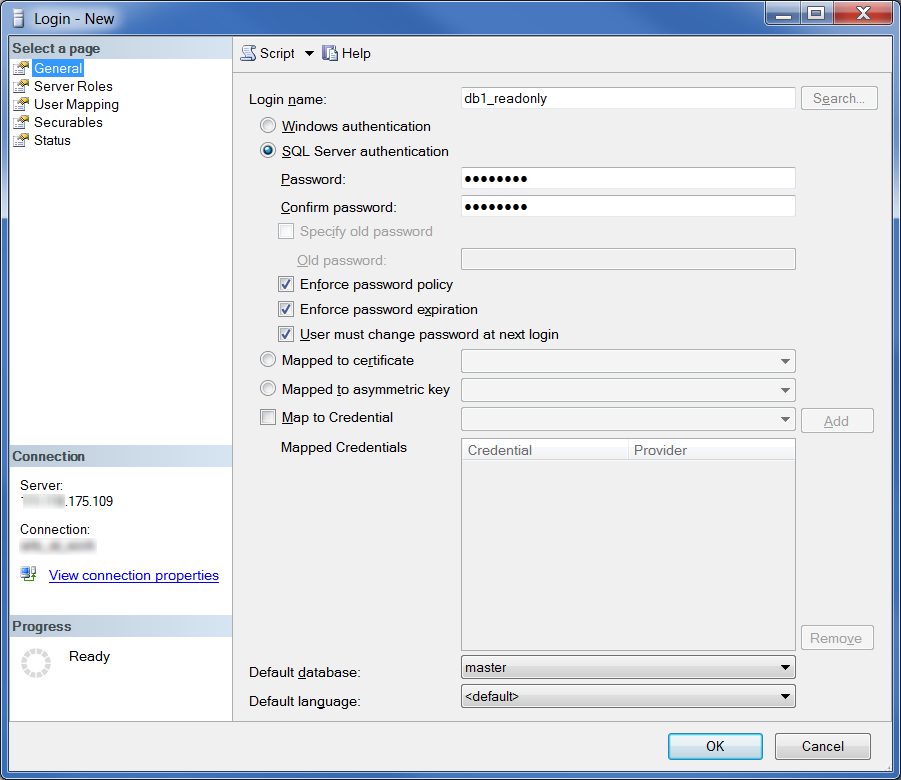Select the General page icon

(x=22, y=67)
